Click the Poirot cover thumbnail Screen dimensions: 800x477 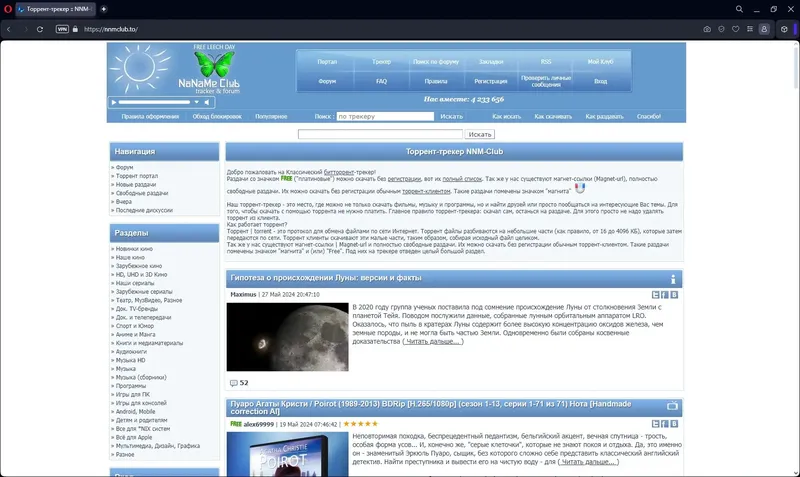pyautogui.click(x=288, y=454)
